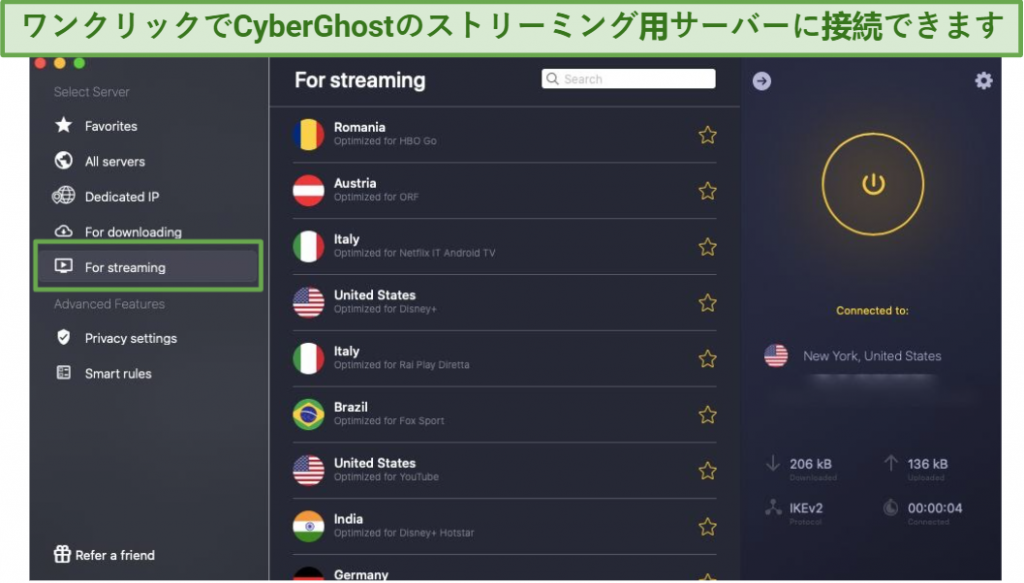Click the Refer a friend gift icon
The image size is (1024, 583).
pos(62,554)
